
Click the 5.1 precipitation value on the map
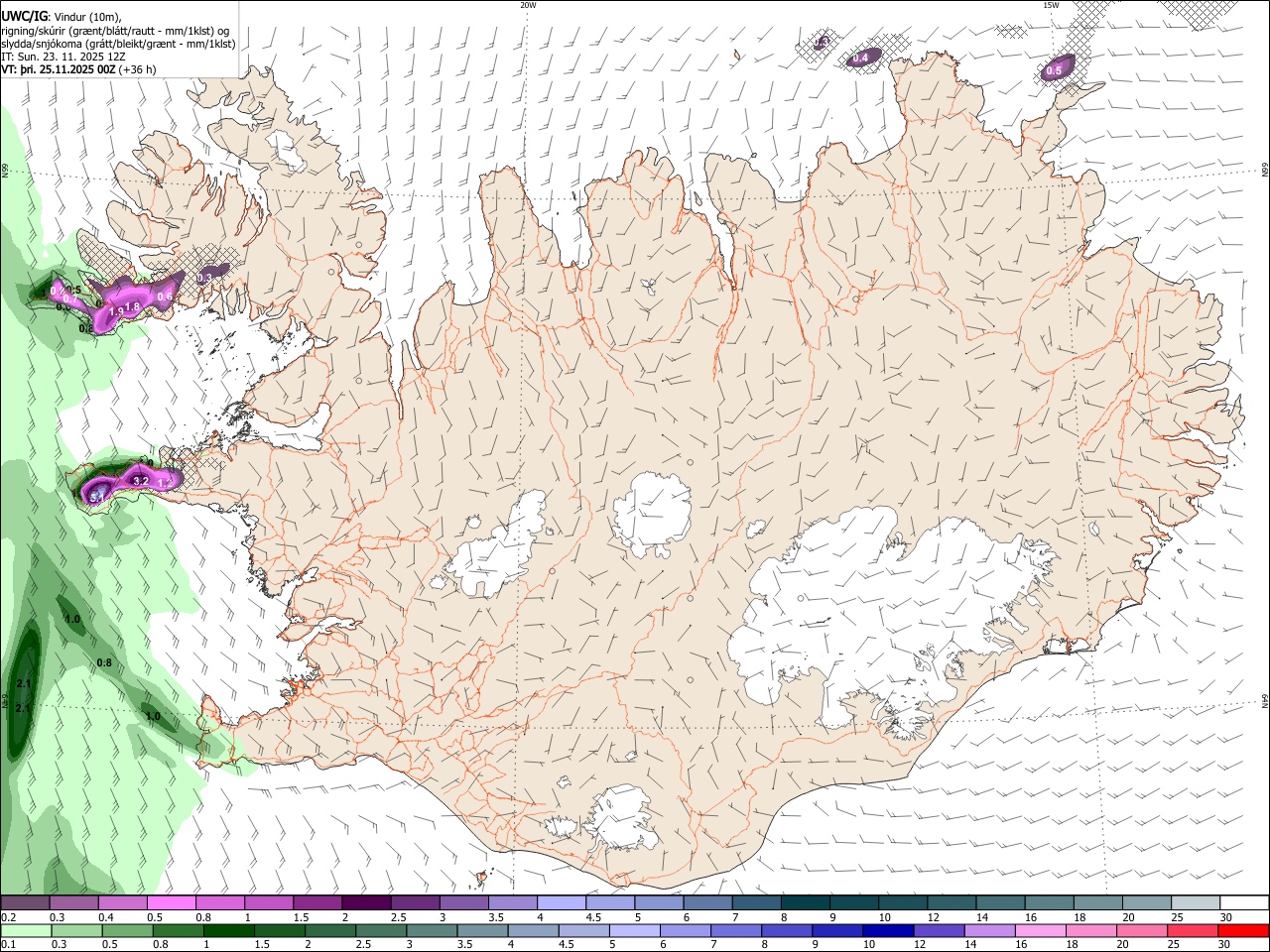(x=98, y=496)
